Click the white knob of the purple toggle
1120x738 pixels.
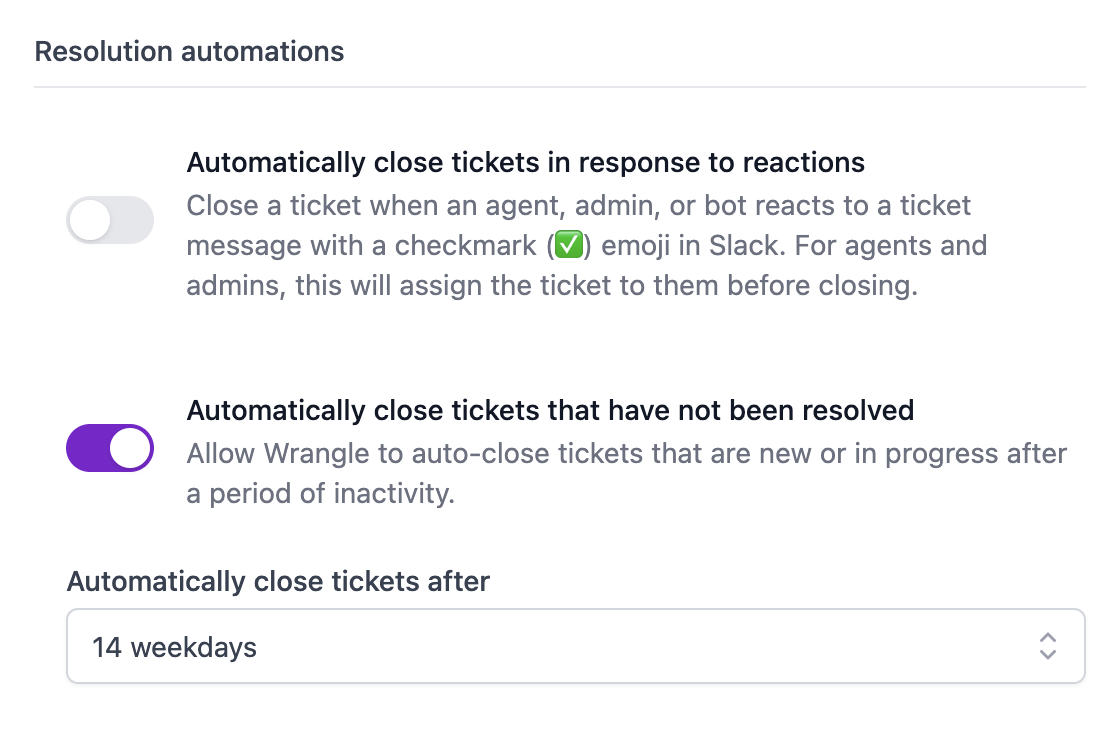(130, 448)
